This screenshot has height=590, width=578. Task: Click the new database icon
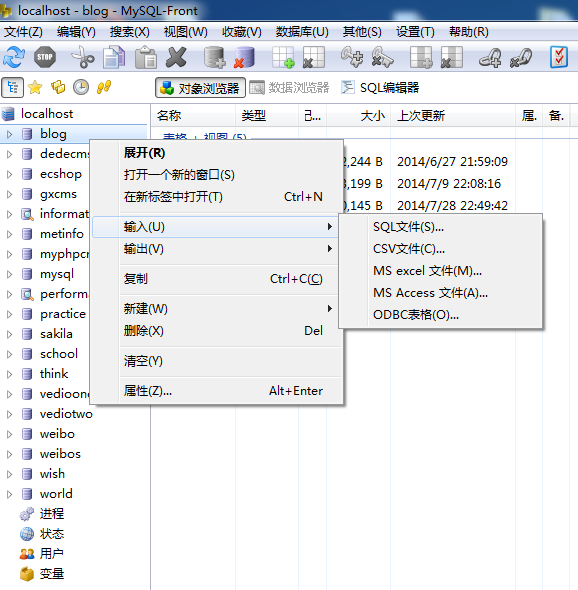[x=214, y=57]
